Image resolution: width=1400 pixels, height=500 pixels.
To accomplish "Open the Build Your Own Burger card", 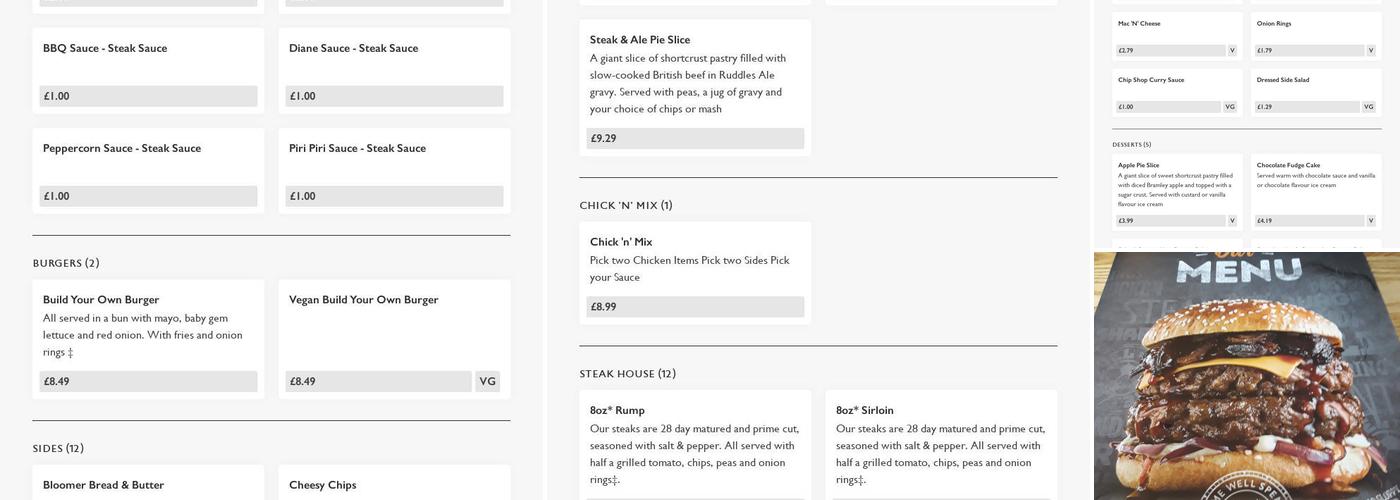I will [x=148, y=325].
